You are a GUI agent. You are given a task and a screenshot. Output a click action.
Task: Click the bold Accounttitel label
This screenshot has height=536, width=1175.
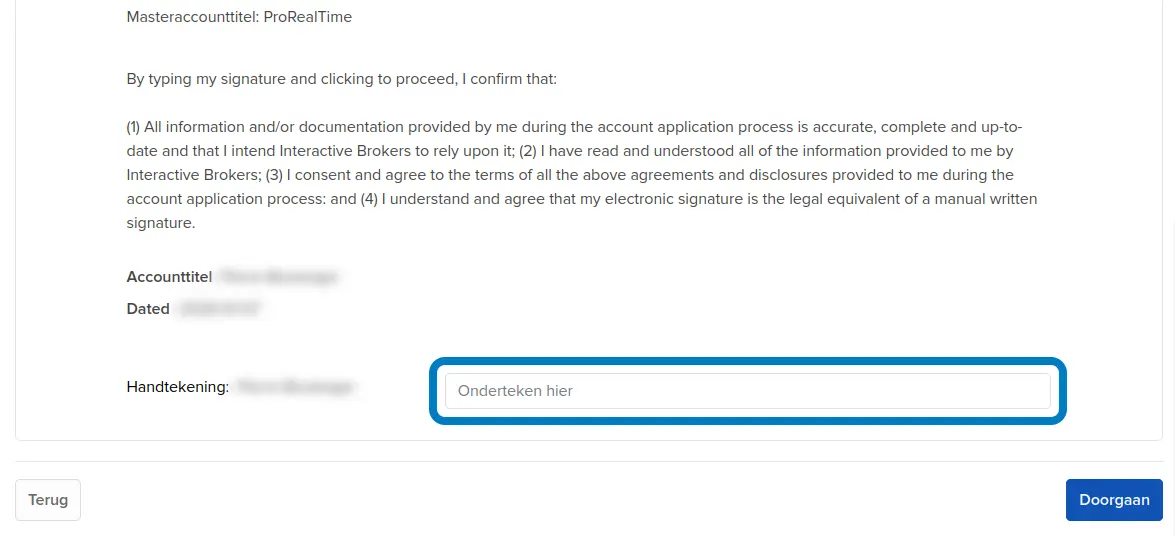pos(169,277)
